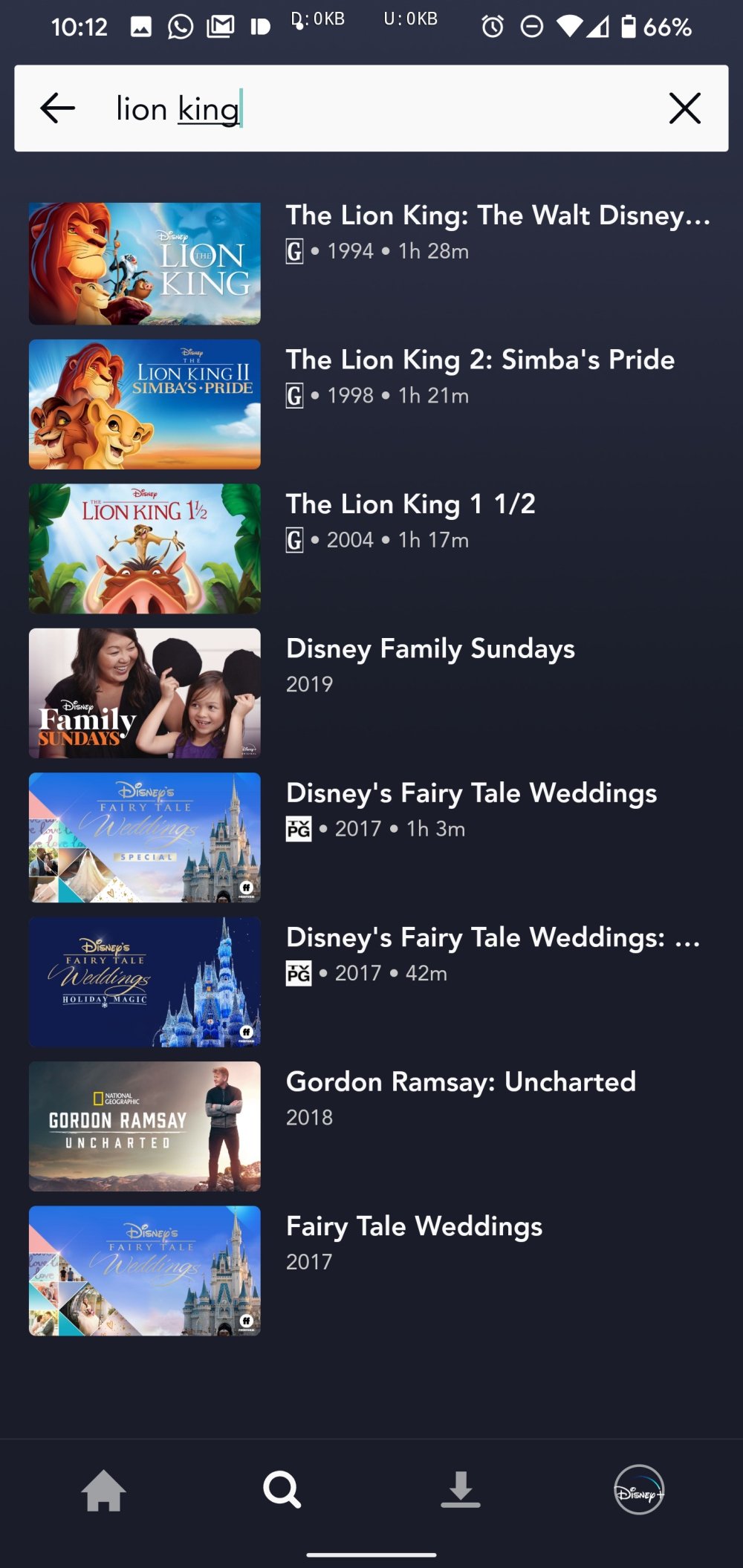The height and width of the screenshot is (1568, 743).
Task: Open The Lion King 1994 poster thumbnail
Action: [x=145, y=264]
